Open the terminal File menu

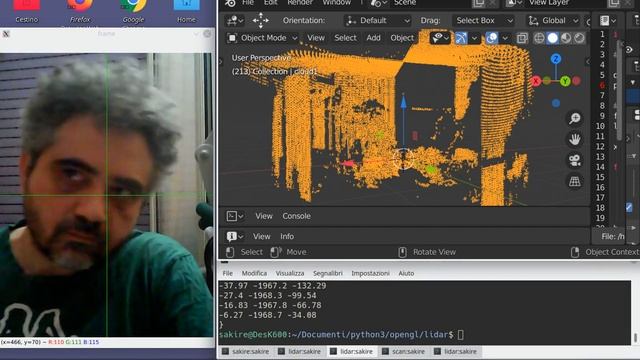coord(228,273)
